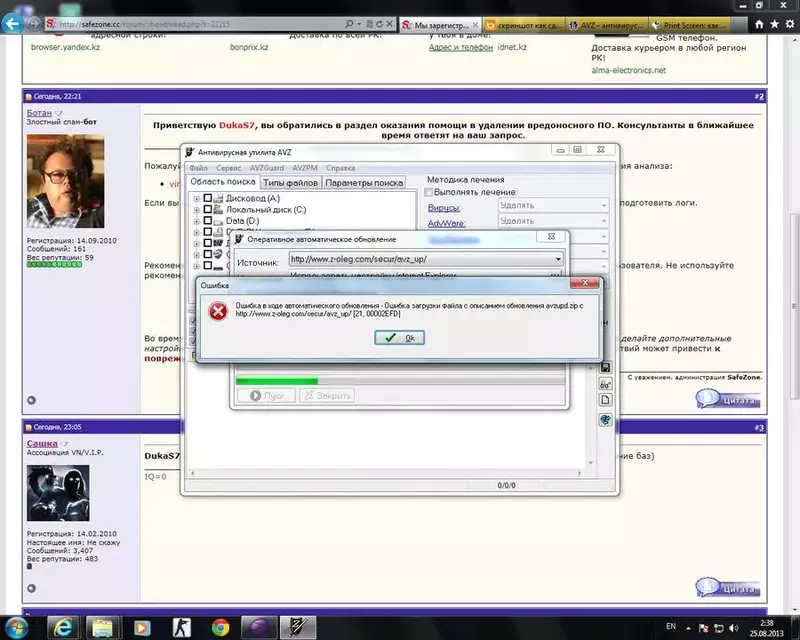The width and height of the screenshot is (800, 640).
Task: Click the Вирусы link in AVZ
Action: coord(444,208)
